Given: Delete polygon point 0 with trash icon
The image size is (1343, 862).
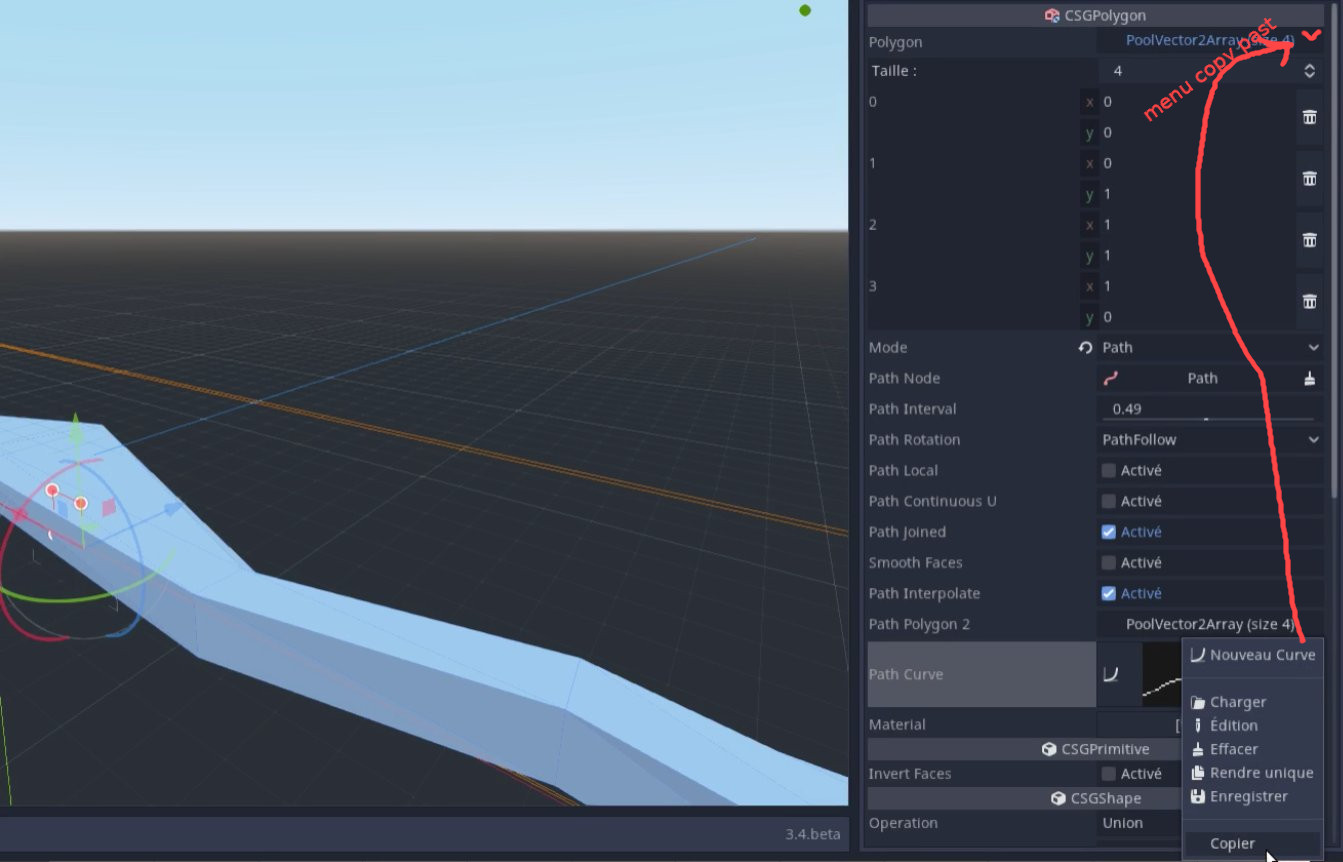Looking at the screenshot, I should 1309,117.
